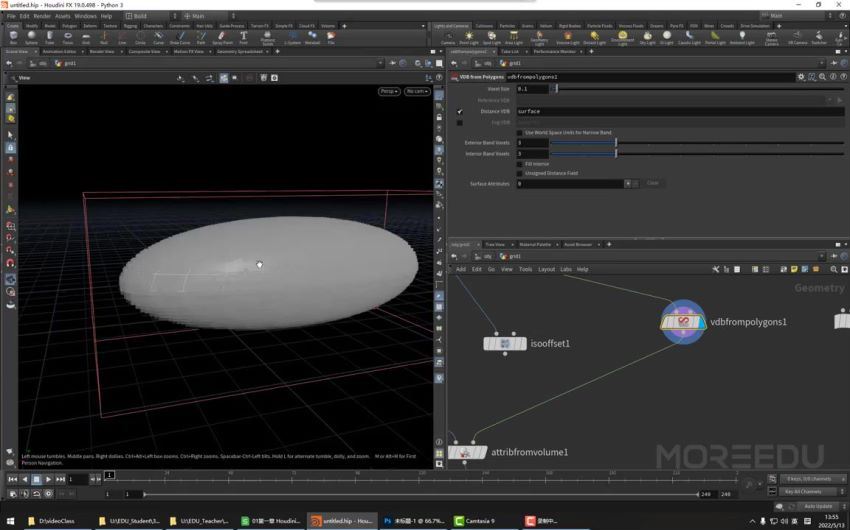Viewport: 850px width, 530px height.
Task: Open D:\videoClass folder in taskbar
Action: pos(51,521)
